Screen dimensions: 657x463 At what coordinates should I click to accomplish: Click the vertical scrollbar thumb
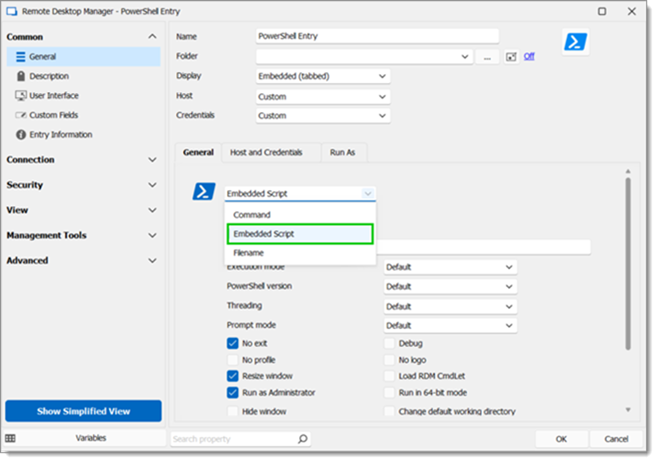[x=628, y=264]
